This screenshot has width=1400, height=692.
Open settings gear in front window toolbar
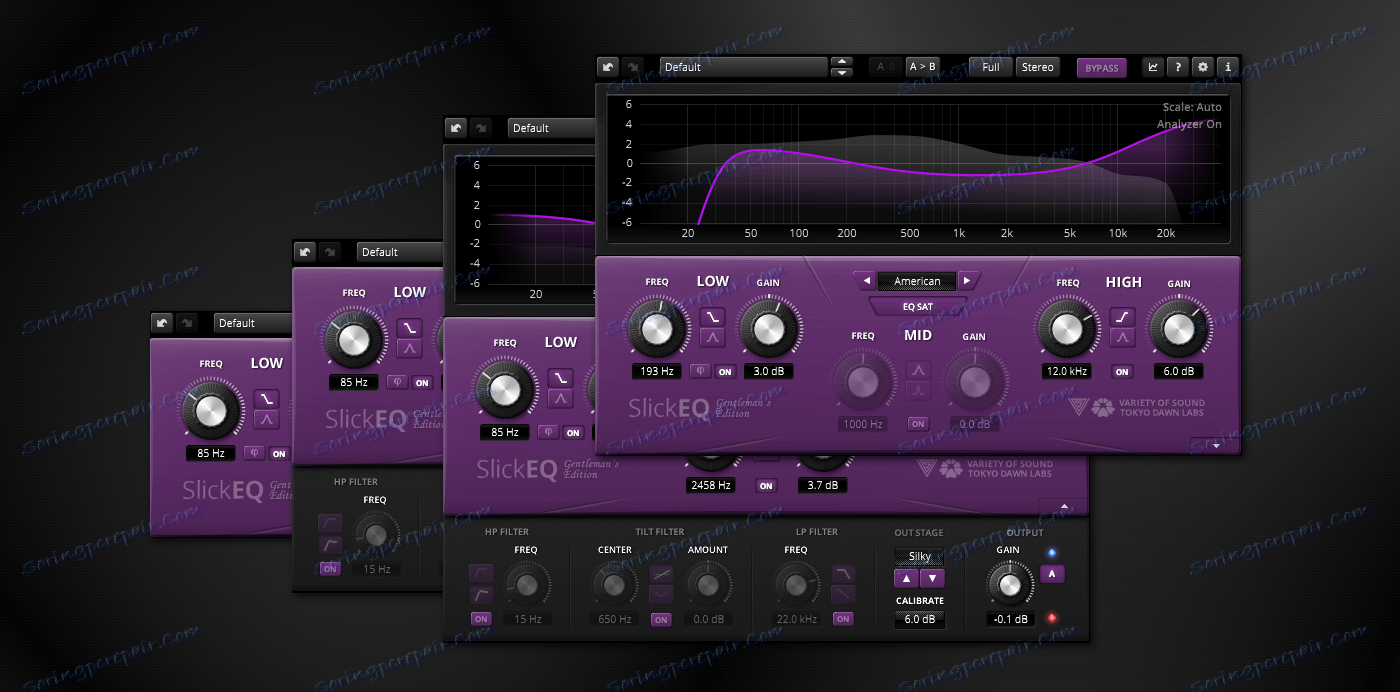(x=1203, y=67)
